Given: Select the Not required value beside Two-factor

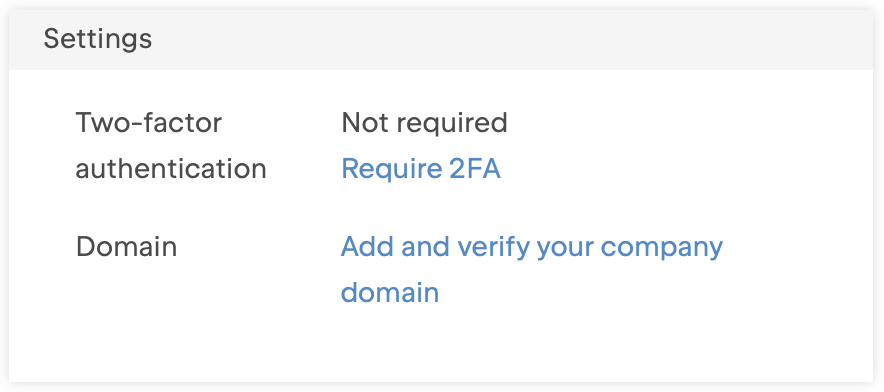Looking at the screenshot, I should [425, 122].
